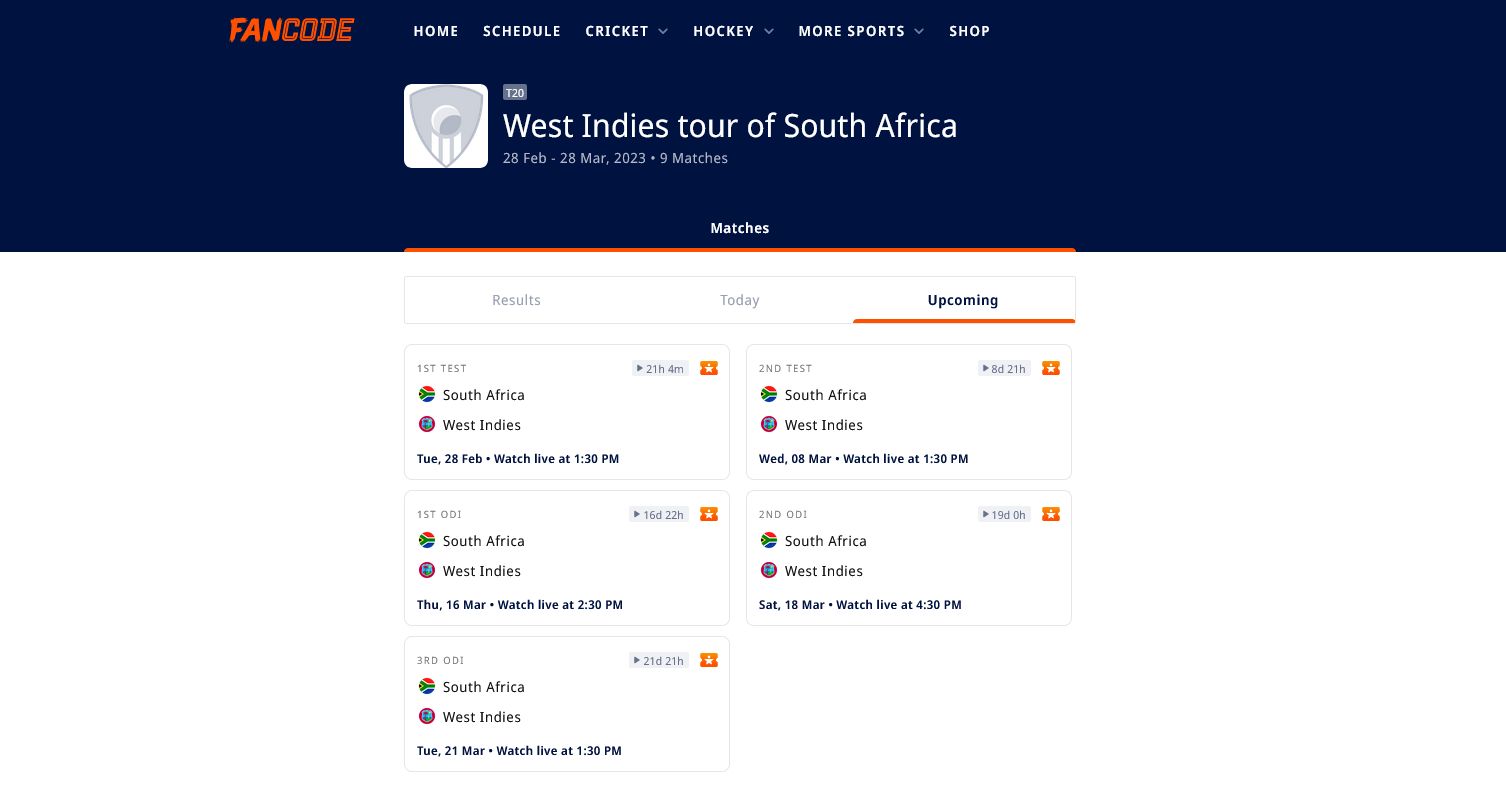
Task: Open the Schedule menu item
Action: (522, 31)
